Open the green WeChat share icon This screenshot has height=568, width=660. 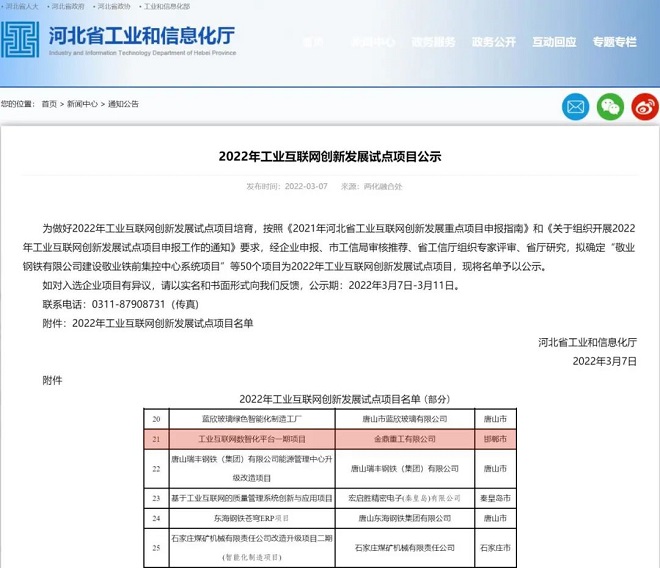610,106
